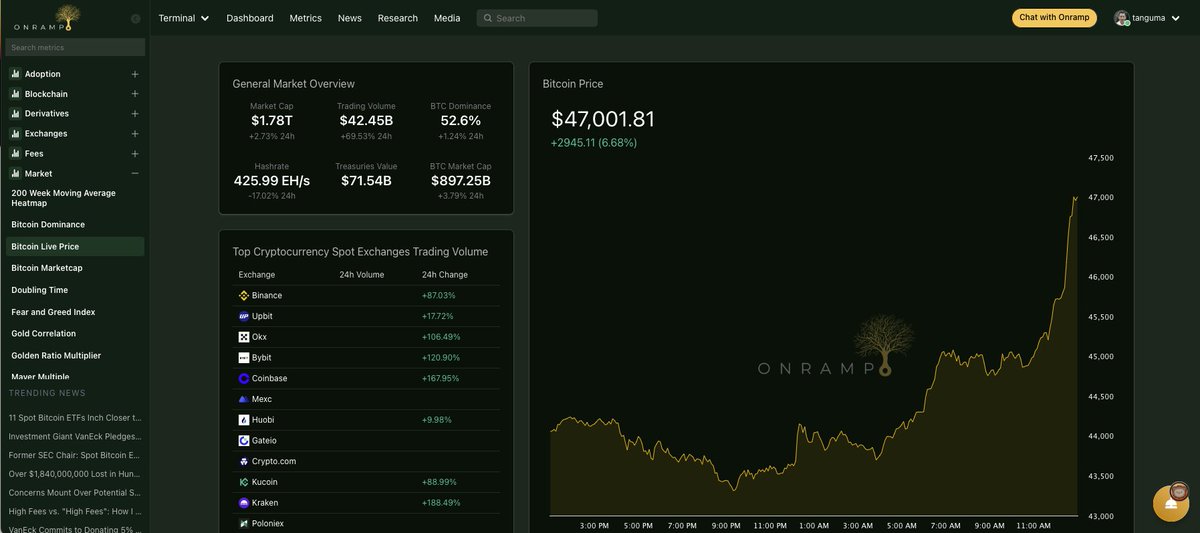1200x533 pixels.
Task: Click the Exchanges category chart icon
Action: click(x=16, y=134)
